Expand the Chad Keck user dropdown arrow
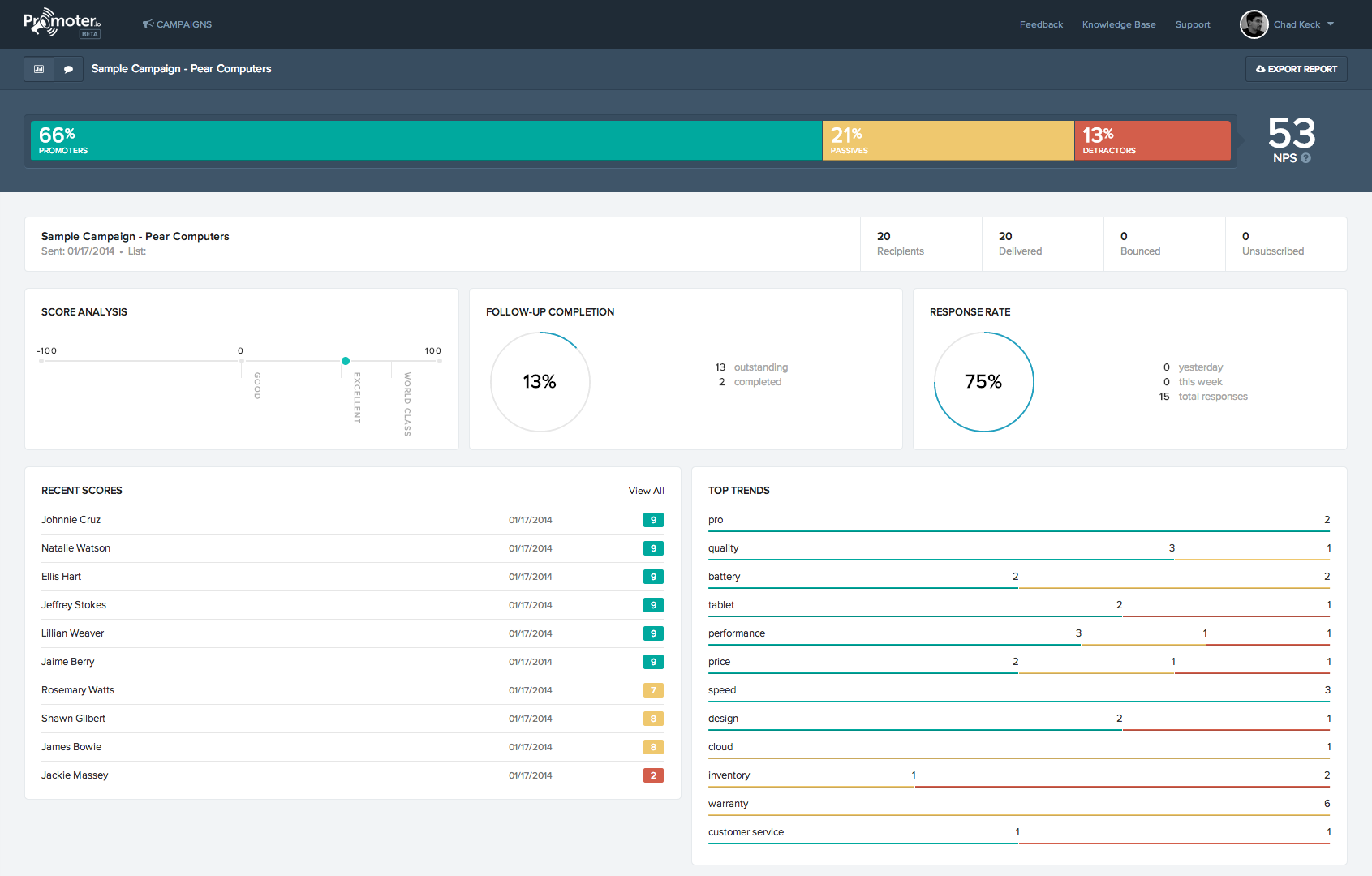This screenshot has height=876, width=1372. [1331, 24]
